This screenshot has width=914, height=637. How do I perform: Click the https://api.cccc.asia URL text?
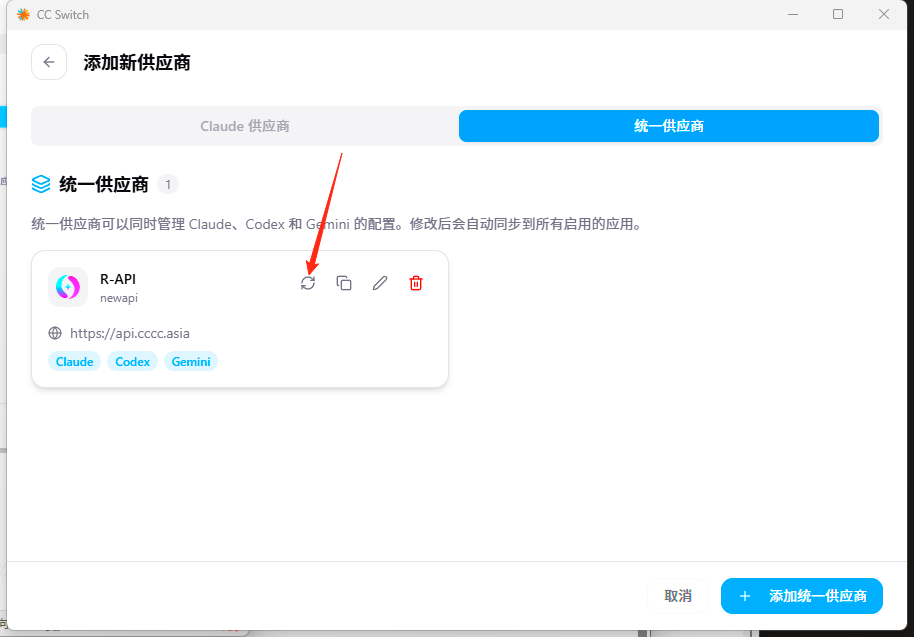click(x=129, y=333)
